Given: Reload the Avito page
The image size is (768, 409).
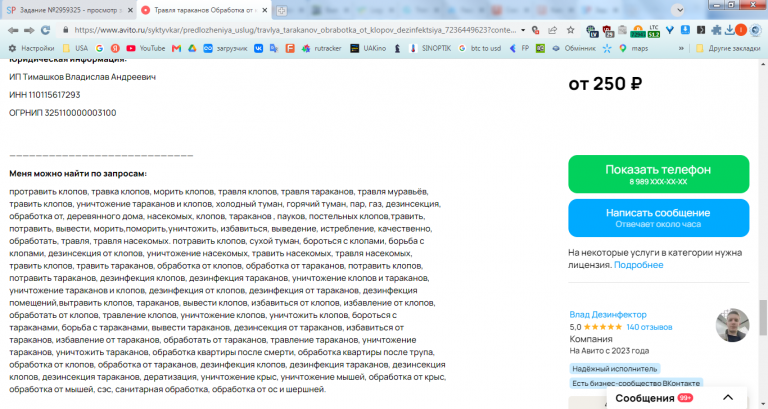Looking at the screenshot, I should [x=46, y=30].
